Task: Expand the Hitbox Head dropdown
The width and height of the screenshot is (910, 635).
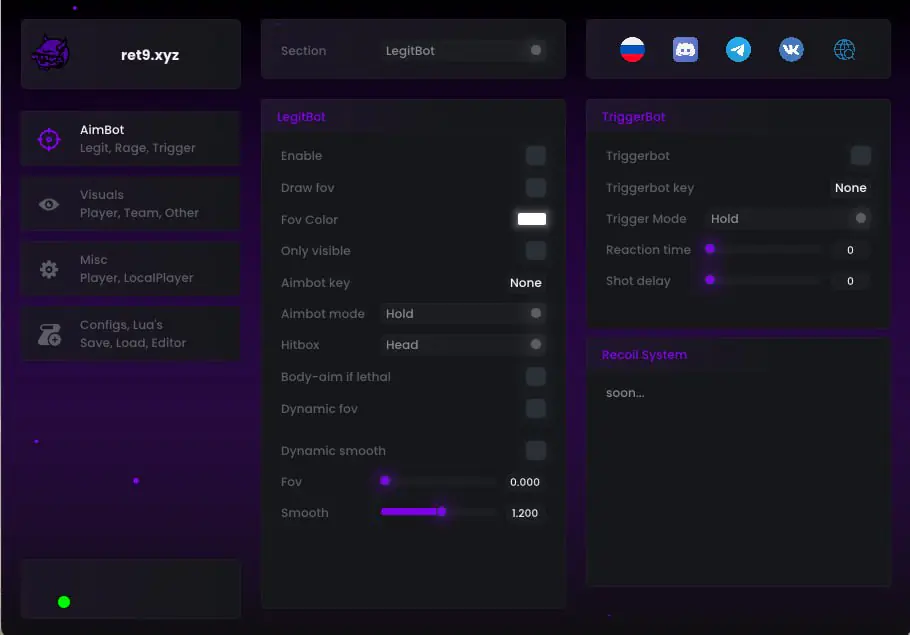Action: pyautogui.click(x=463, y=345)
